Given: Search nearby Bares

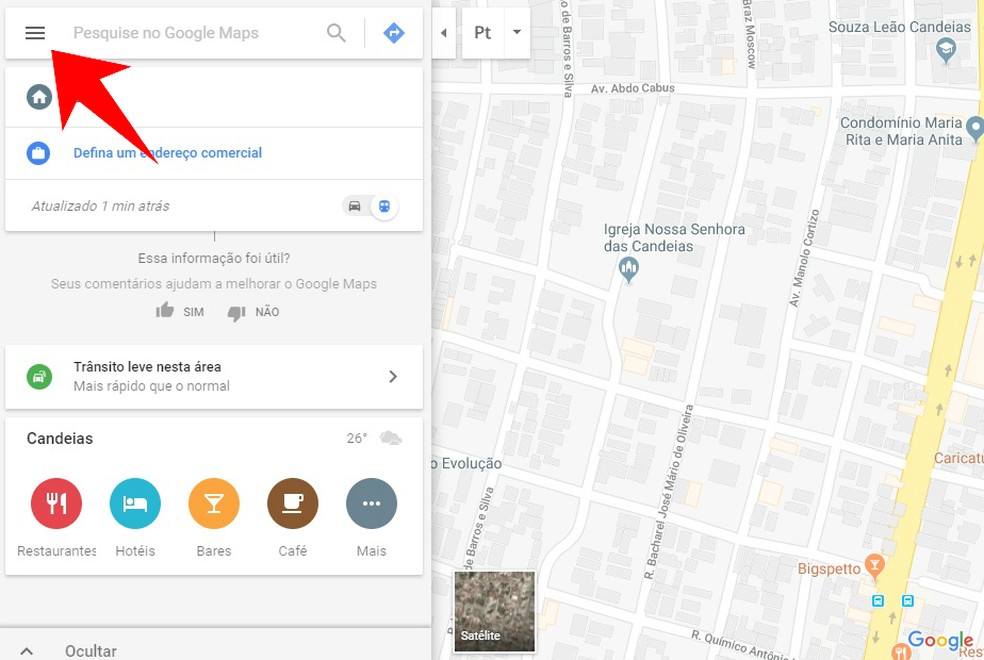Looking at the screenshot, I should point(214,504).
